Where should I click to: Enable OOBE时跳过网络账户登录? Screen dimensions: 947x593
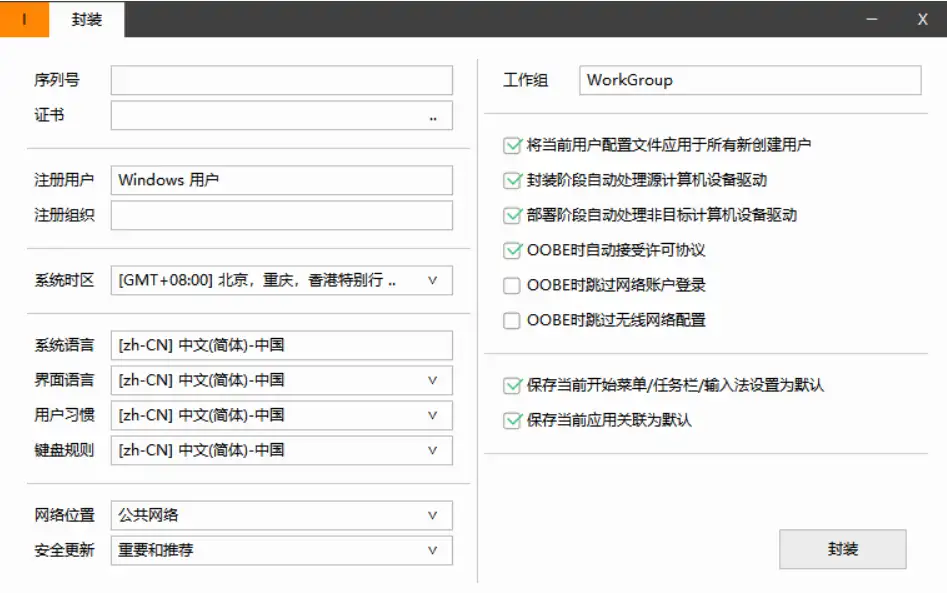(512, 286)
